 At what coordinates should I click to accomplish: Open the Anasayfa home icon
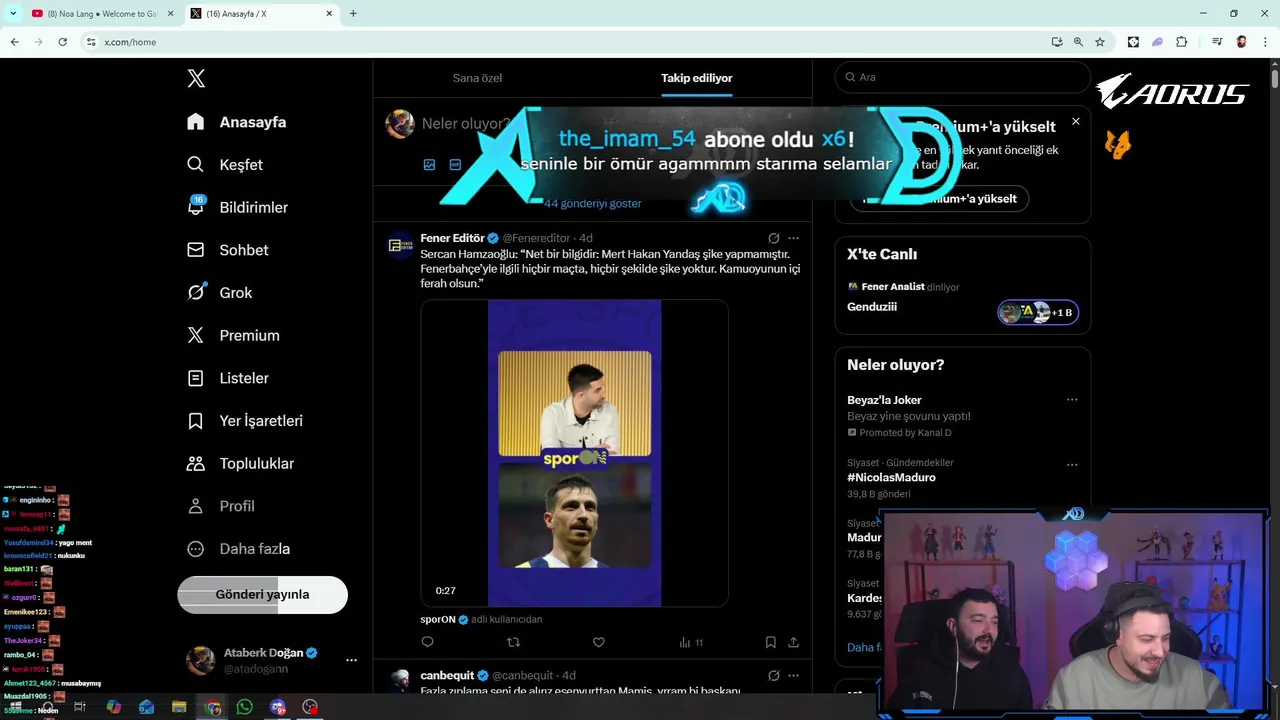pos(196,122)
